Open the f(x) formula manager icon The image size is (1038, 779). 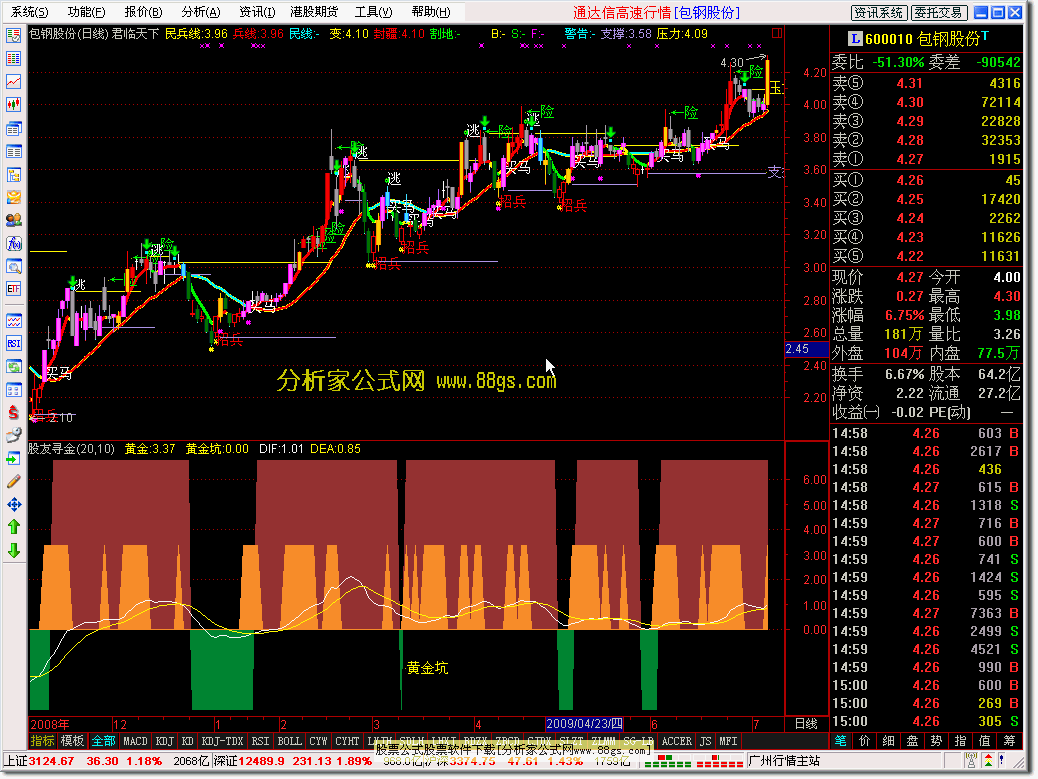click(13, 244)
